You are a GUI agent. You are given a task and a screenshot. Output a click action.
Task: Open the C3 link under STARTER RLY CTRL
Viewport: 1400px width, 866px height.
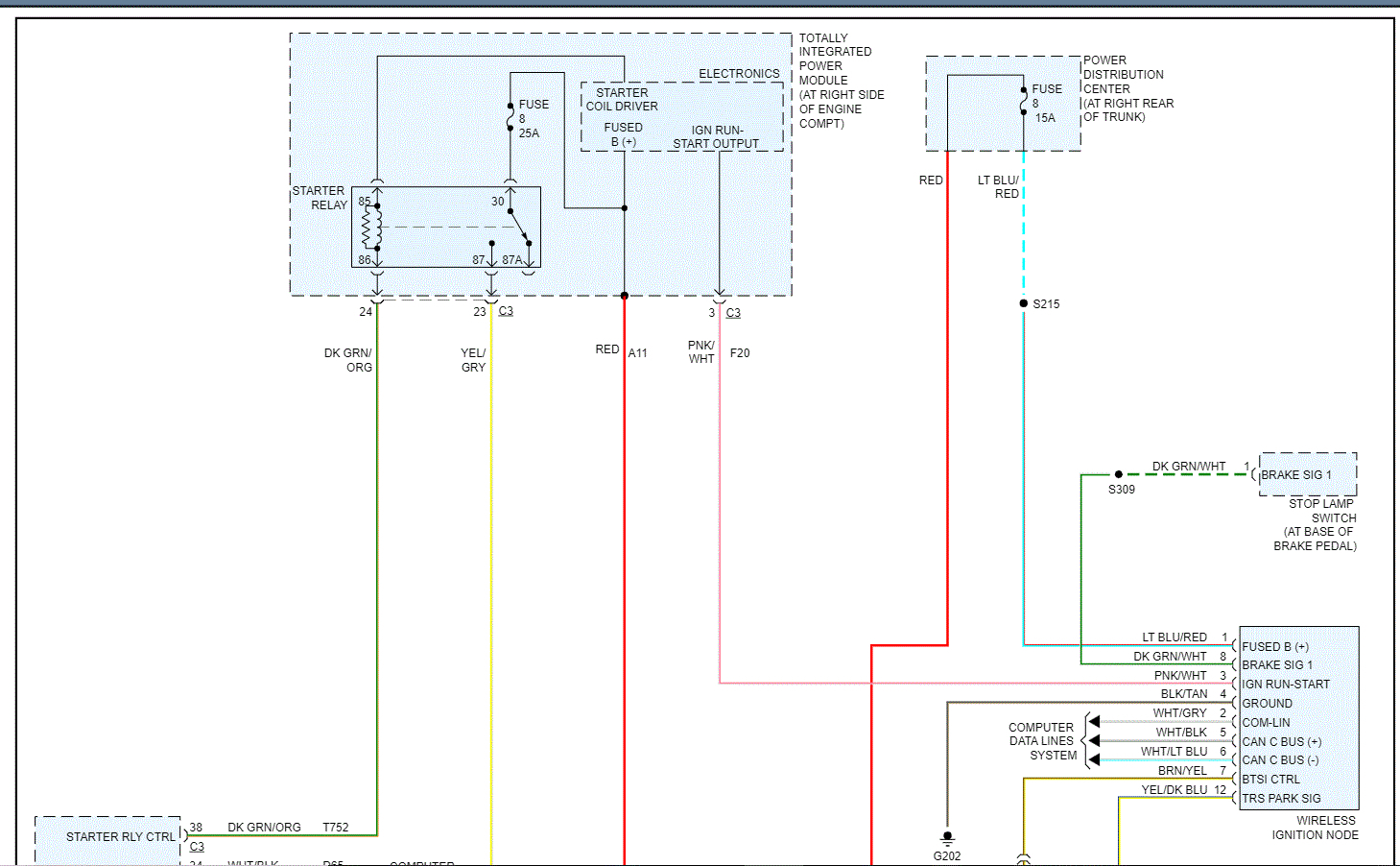coord(197,847)
